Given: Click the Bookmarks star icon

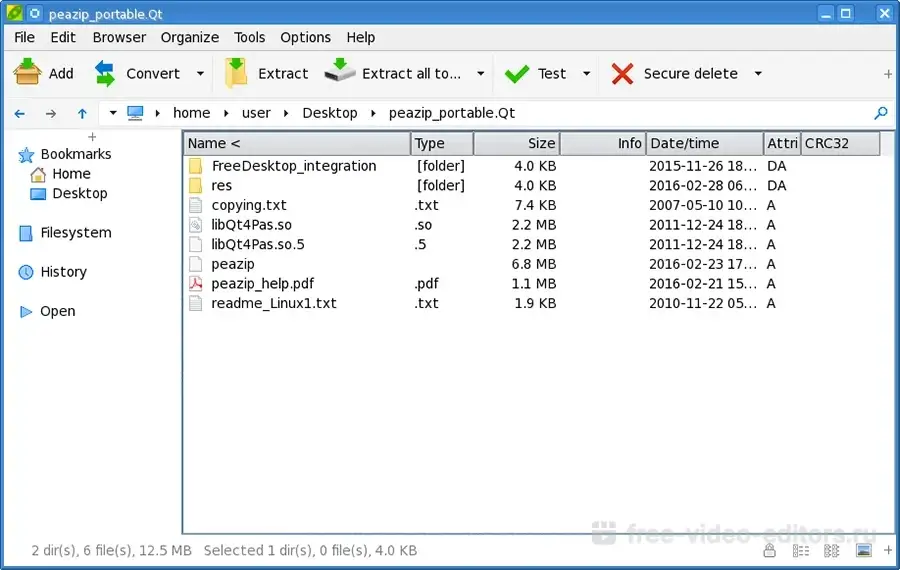Looking at the screenshot, I should coord(26,155).
